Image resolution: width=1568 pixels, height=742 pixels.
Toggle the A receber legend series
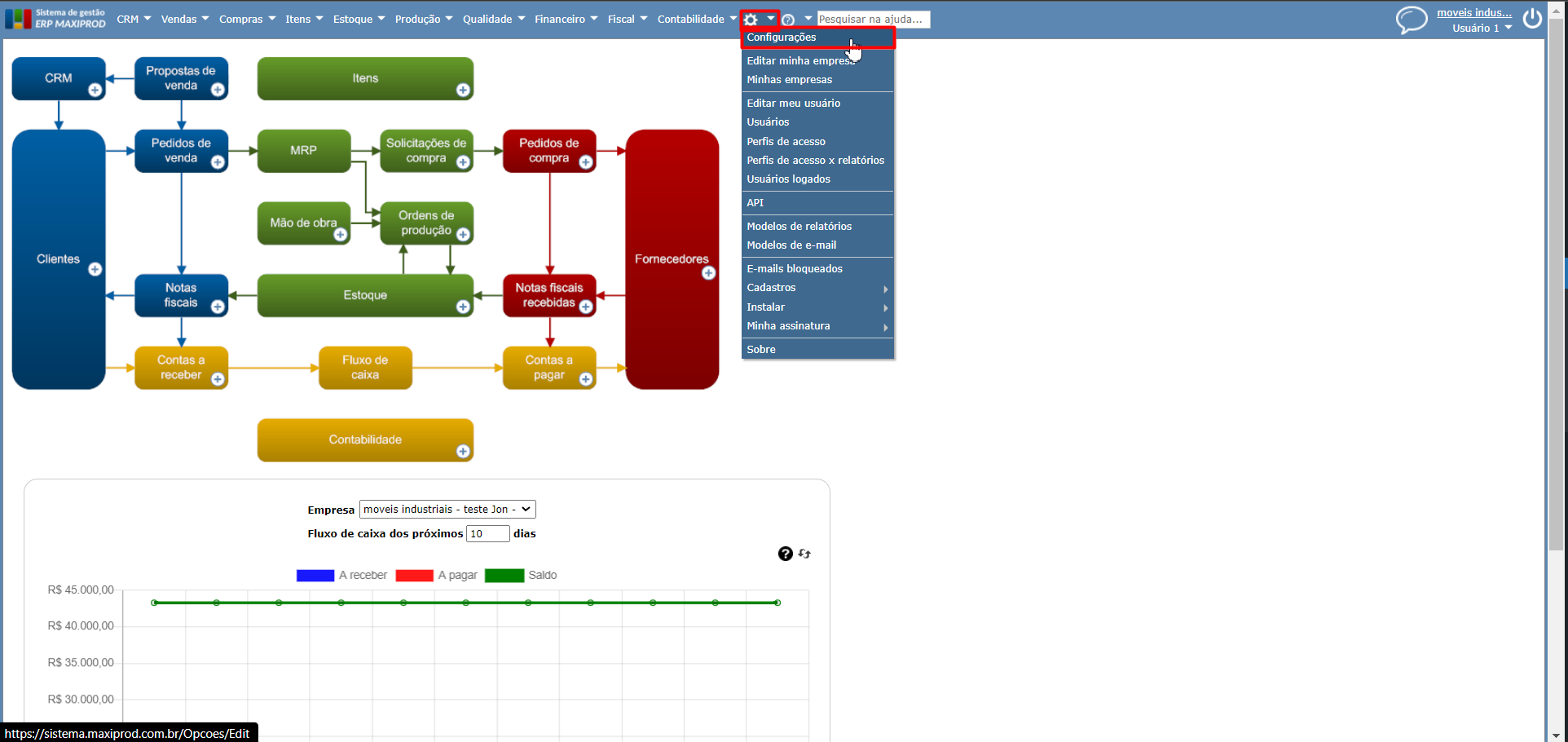(341, 575)
